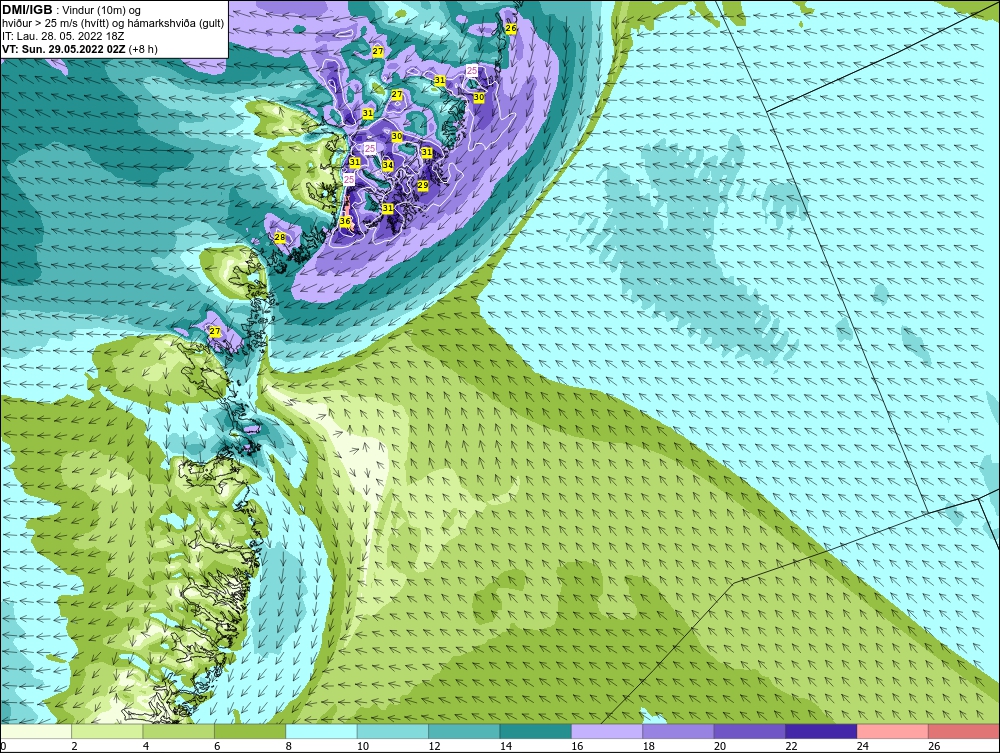Select the light green 2–4 m/s legend swatch
Image resolution: width=1000 pixels, height=753 pixels.
point(107,731)
